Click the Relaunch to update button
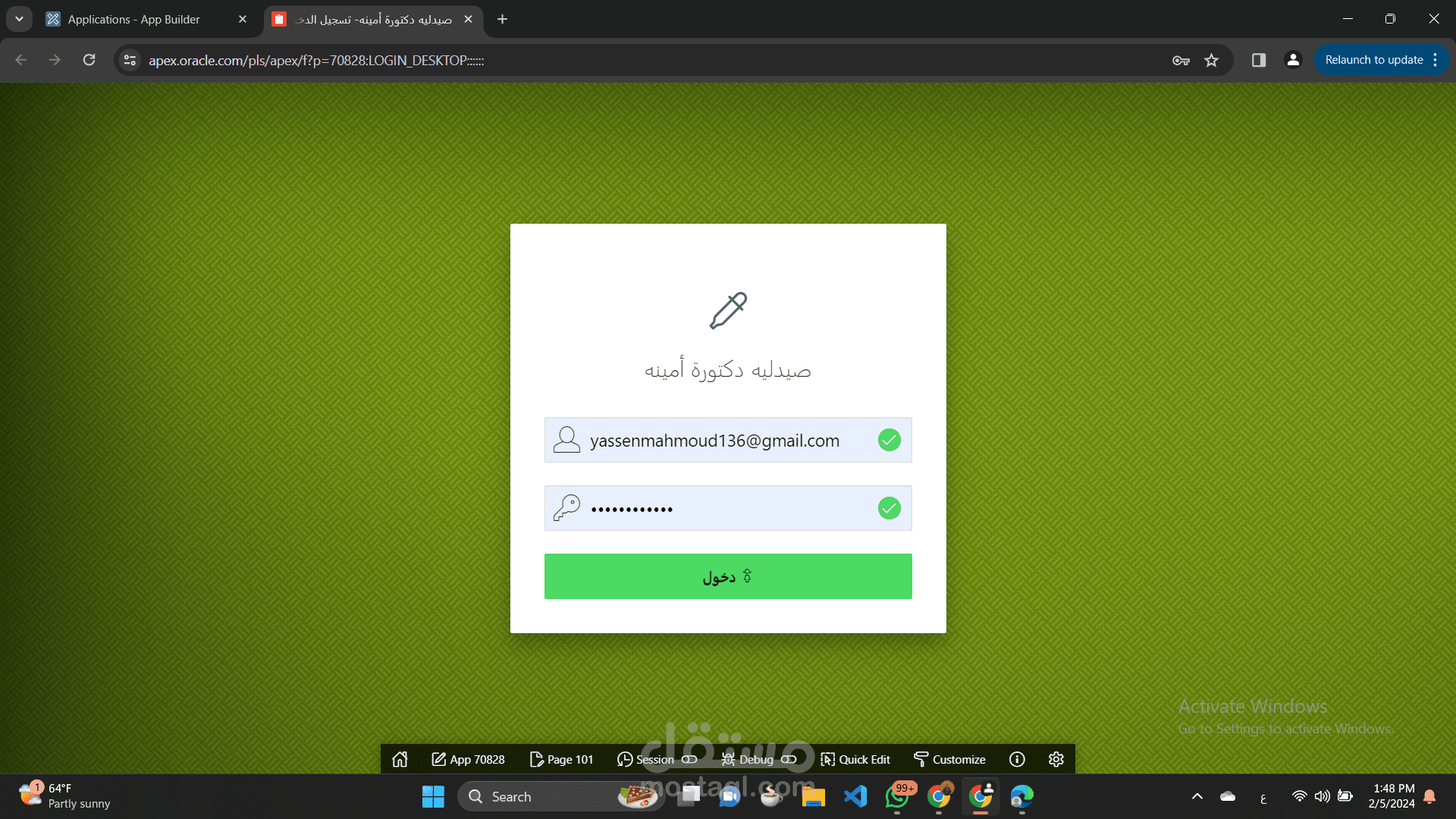Image resolution: width=1456 pixels, height=819 pixels. tap(1373, 60)
